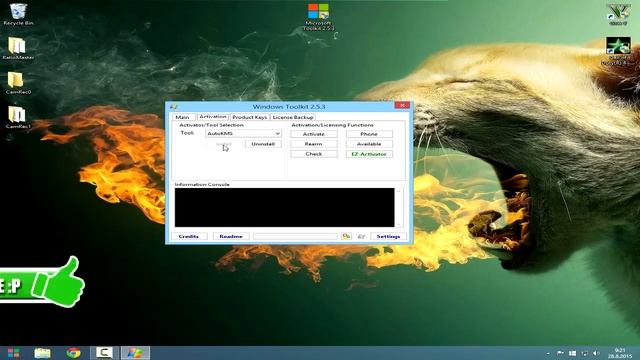Open the taskbar clock and date
Viewport: 640px width, 360px height.
click(620, 353)
